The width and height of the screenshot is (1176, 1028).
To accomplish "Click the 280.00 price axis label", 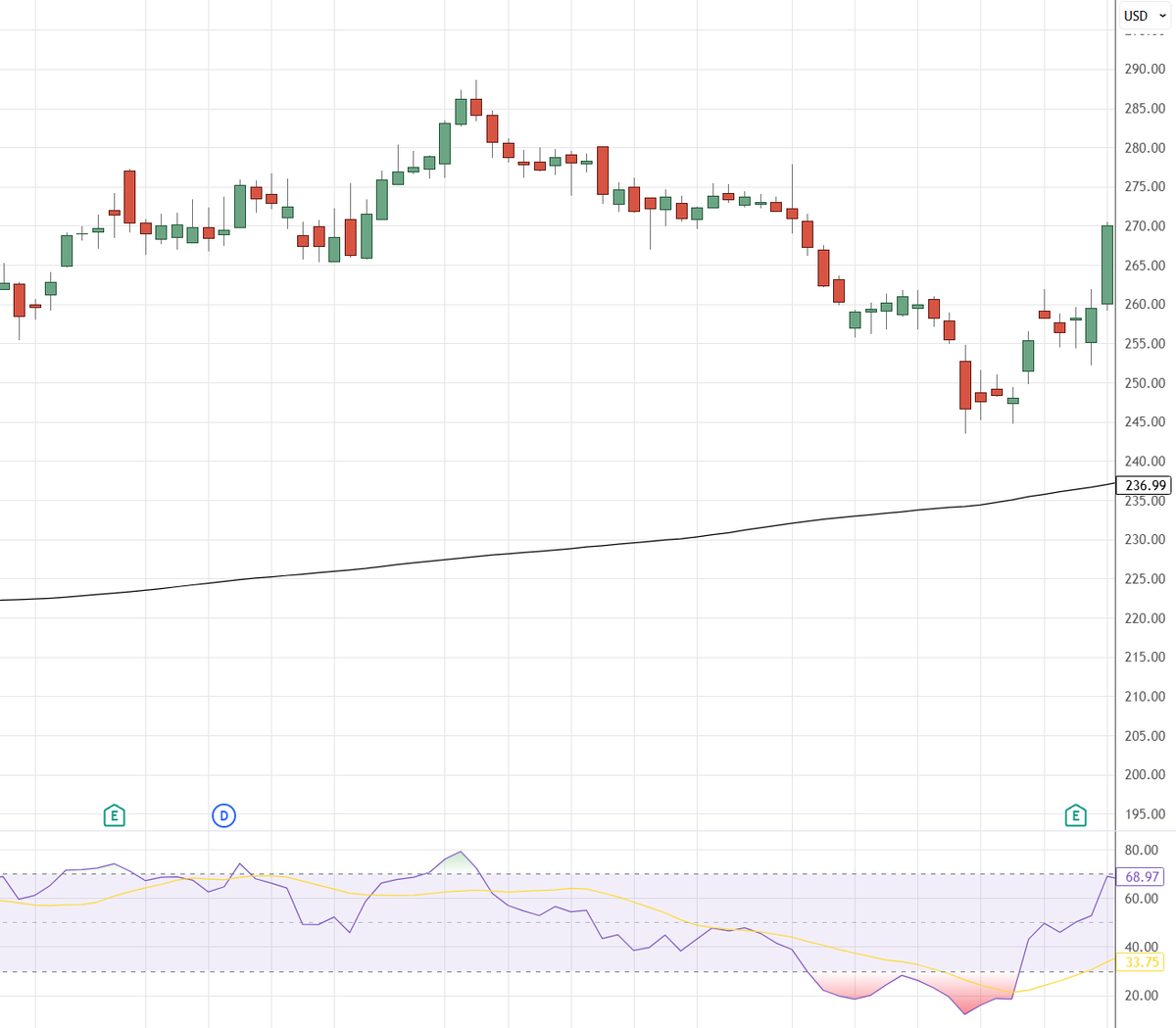I will pos(1145,148).
